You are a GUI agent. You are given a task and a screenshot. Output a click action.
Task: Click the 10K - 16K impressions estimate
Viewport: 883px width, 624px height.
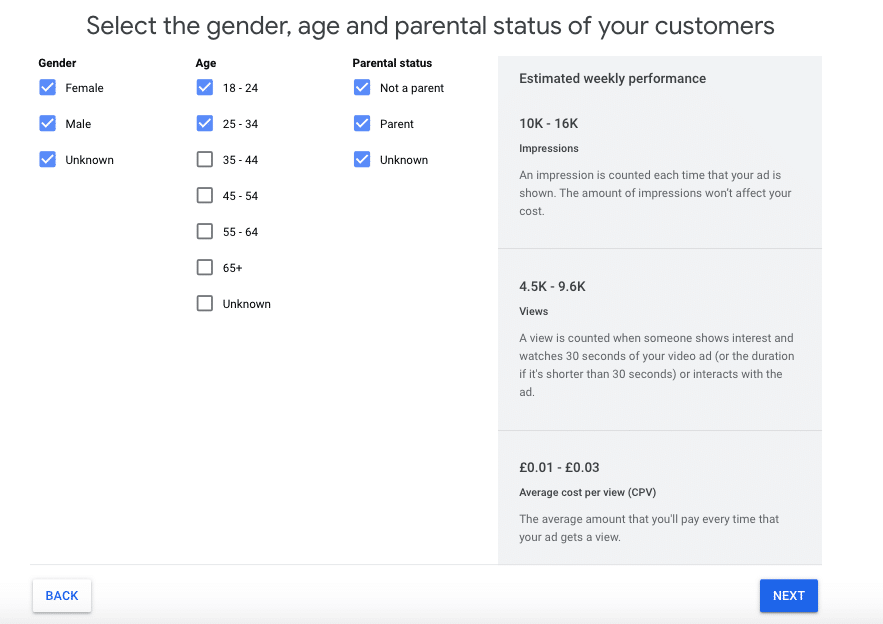click(x=548, y=123)
